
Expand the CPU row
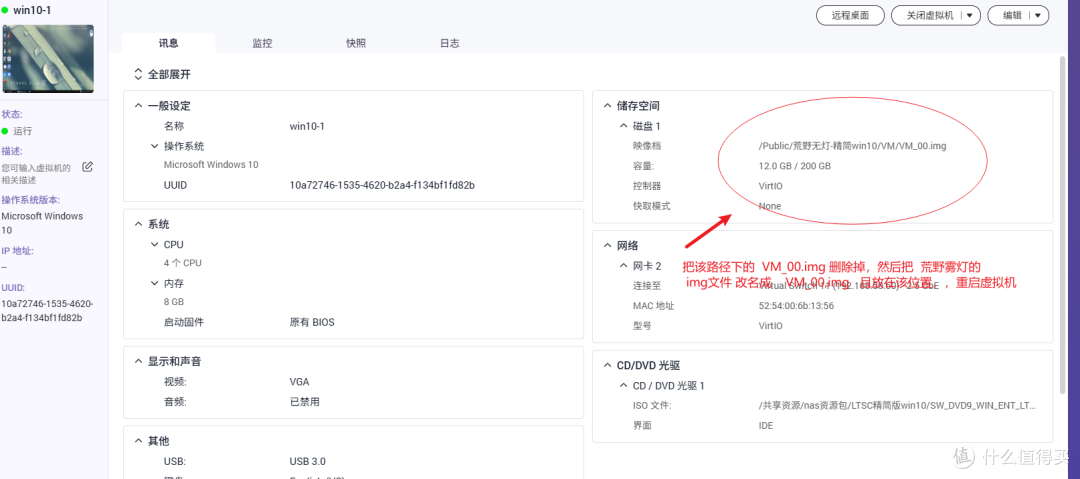tap(154, 244)
